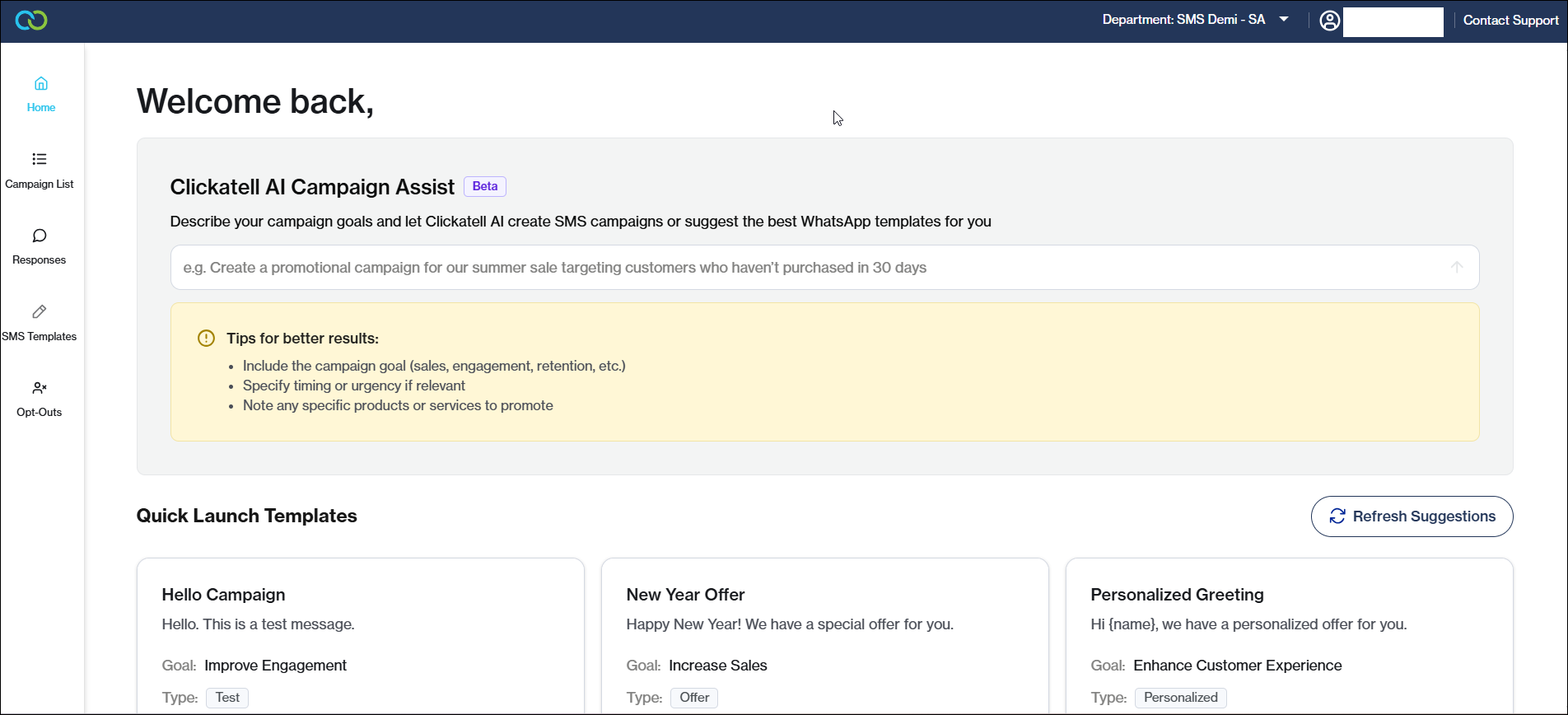Image resolution: width=1568 pixels, height=715 pixels.
Task: Expand the Department dropdown arrow
Action: pyautogui.click(x=1284, y=20)
